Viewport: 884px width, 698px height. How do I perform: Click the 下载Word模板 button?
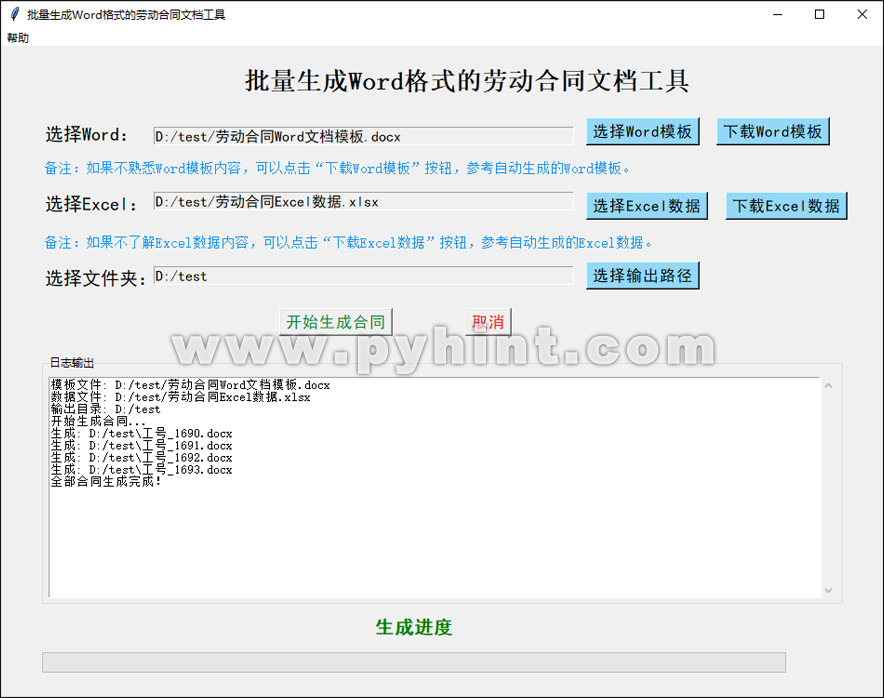point(773,132)
